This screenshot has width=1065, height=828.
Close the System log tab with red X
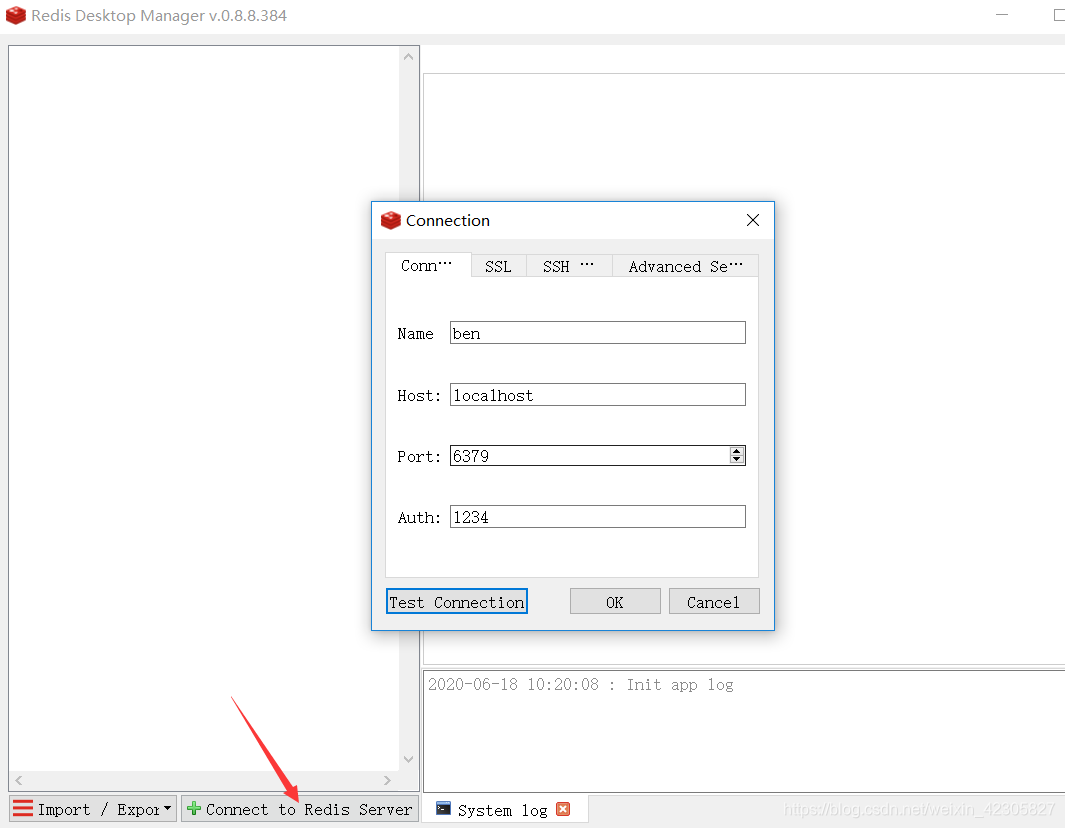point(563,809)
